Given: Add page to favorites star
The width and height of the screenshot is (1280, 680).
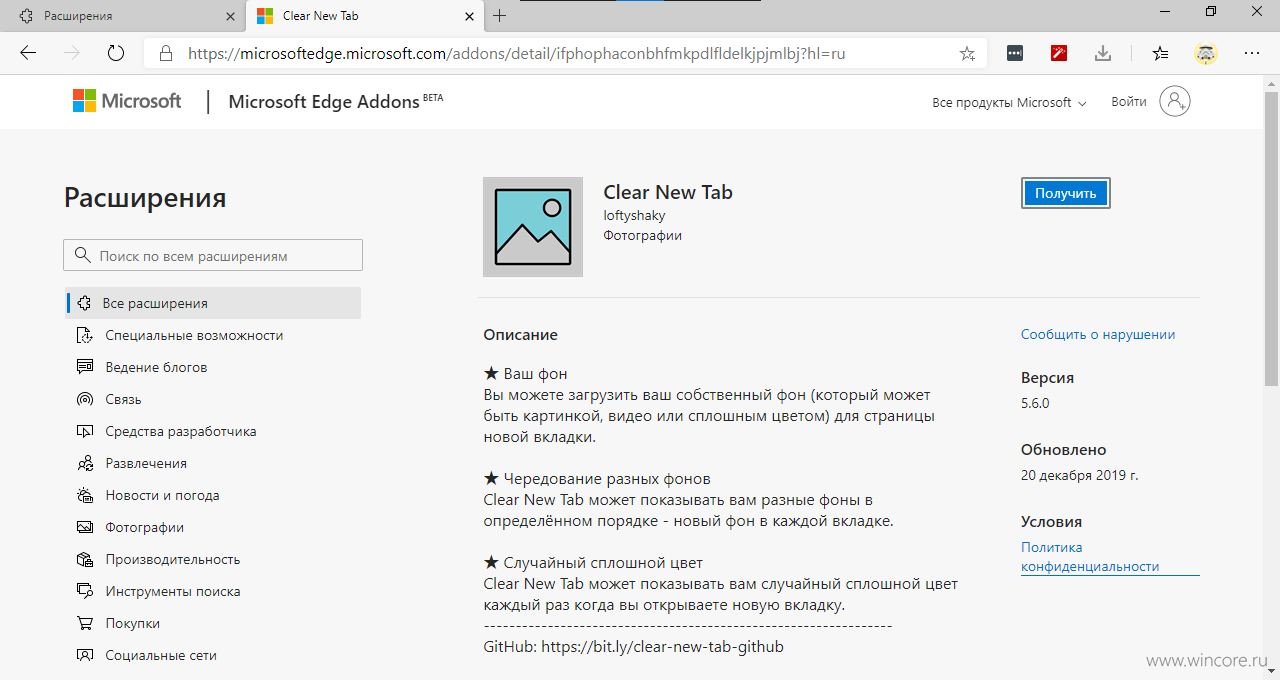Looking at the screenshot, I should coord(967,54).
